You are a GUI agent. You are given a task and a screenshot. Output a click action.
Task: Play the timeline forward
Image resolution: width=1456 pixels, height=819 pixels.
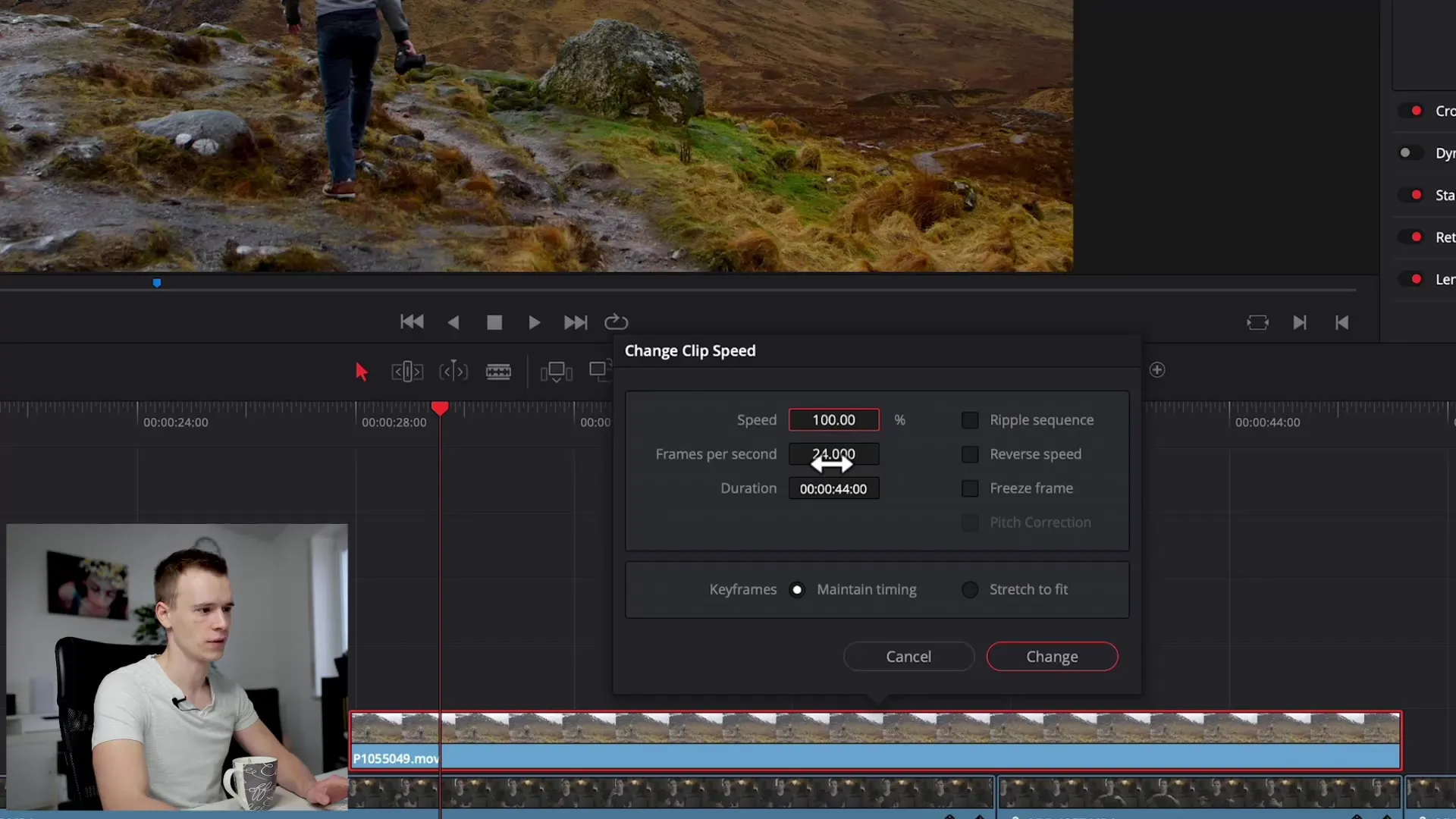534,322
